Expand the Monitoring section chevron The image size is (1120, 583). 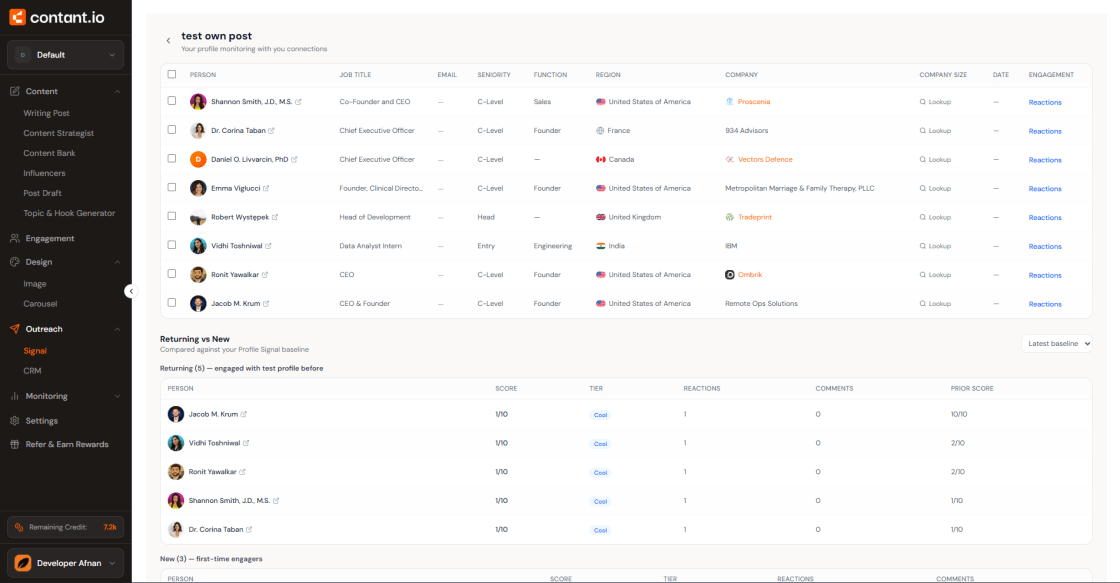click(x=117, y=396)
